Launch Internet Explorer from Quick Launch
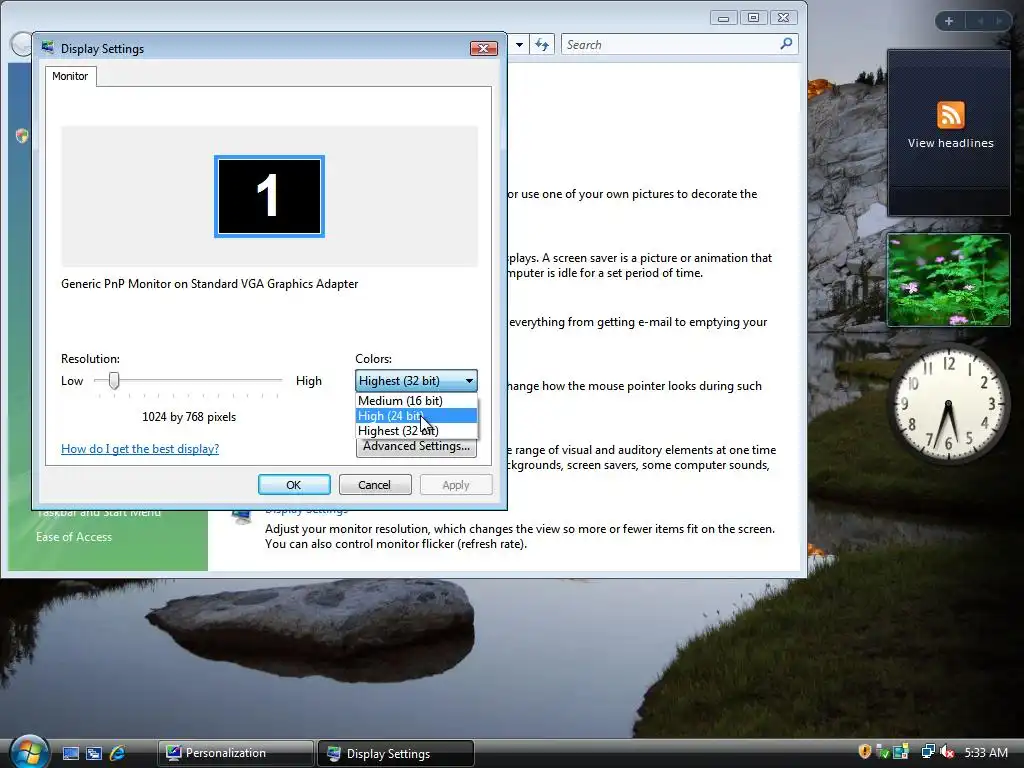Image resolution: width=1024 pixels, height=768 pixels. tap(118, 753)
